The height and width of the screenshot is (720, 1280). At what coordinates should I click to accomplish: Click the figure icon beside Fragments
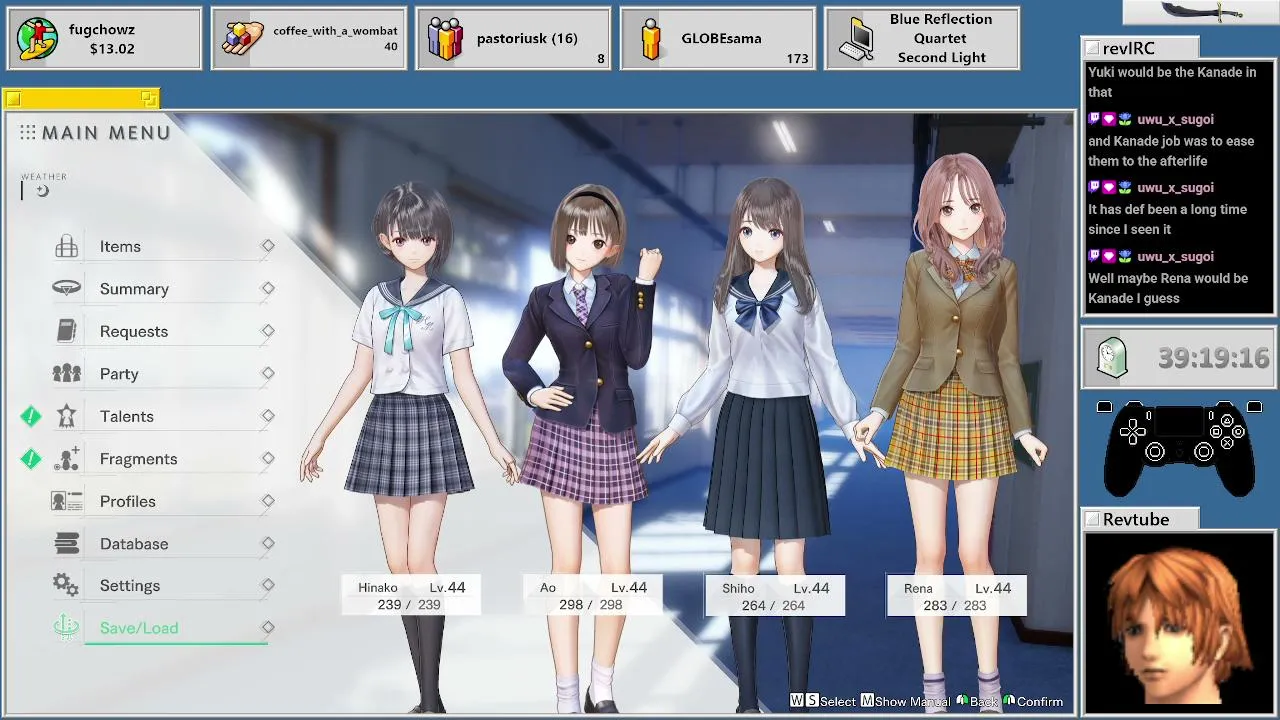[67, 459]
